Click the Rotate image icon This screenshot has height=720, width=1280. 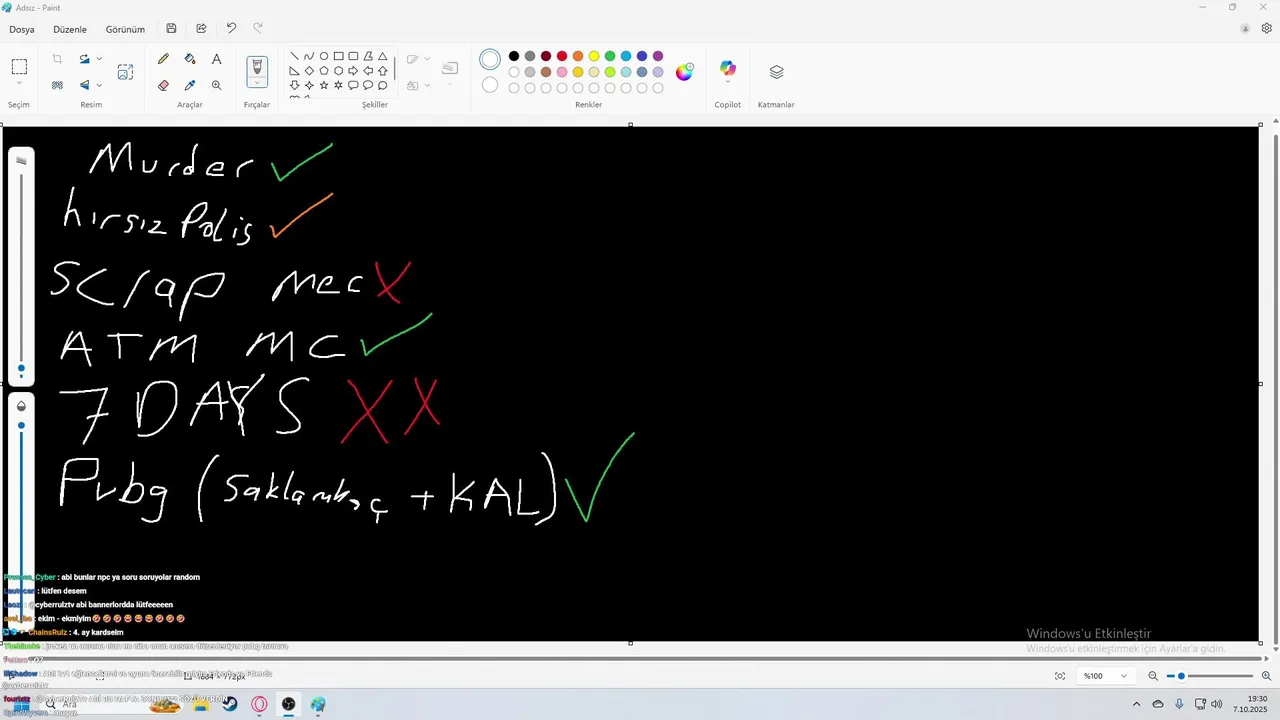point(85,59)
